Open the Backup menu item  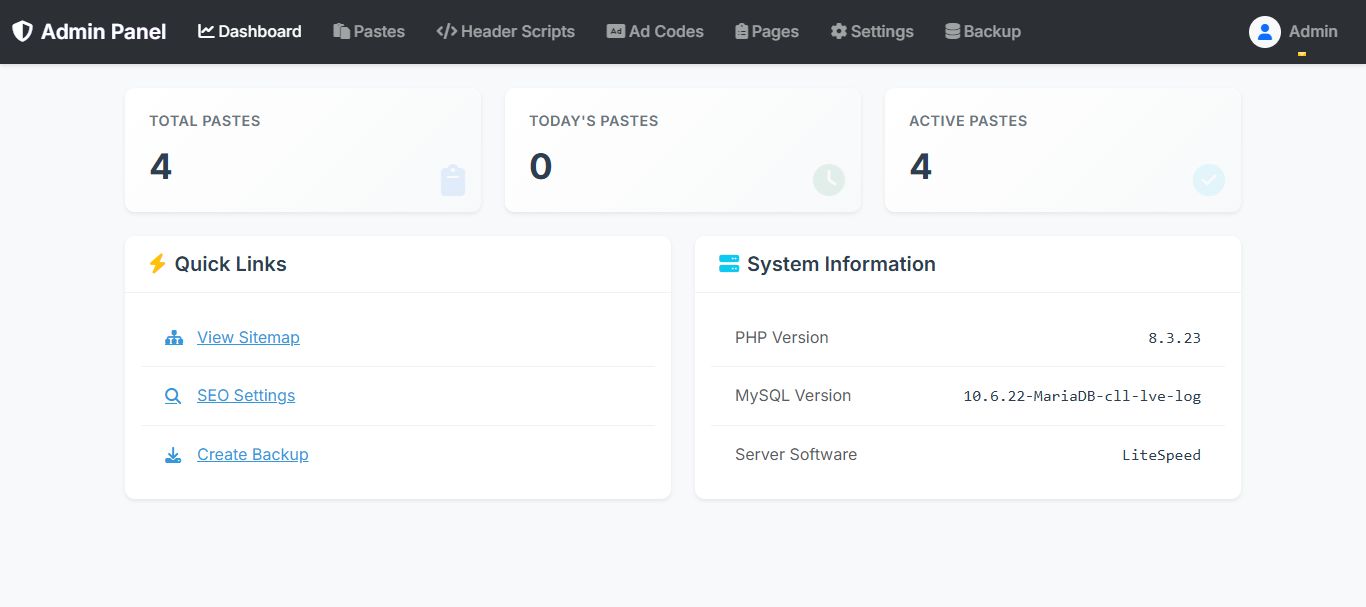point(983,32)
